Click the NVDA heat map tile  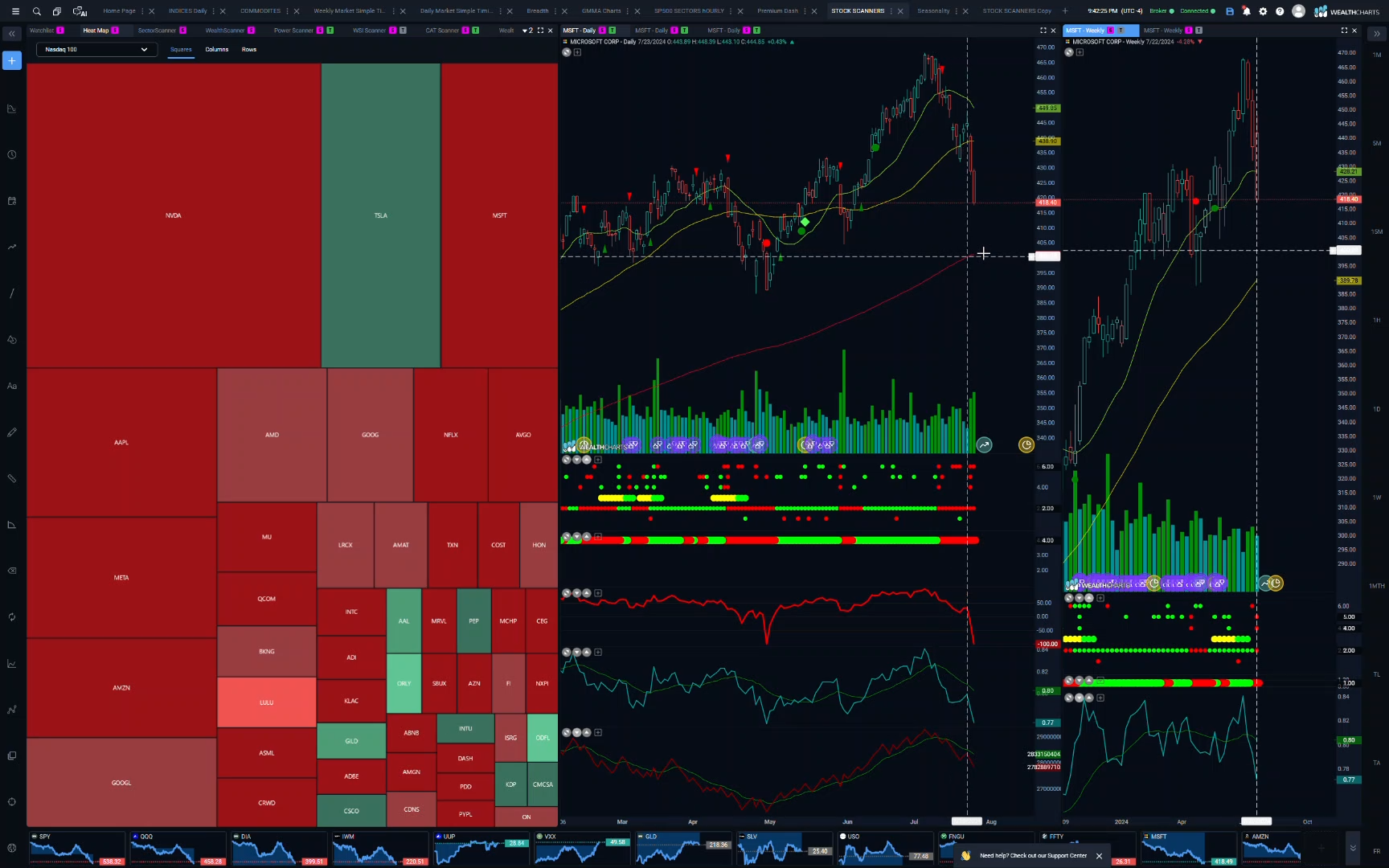click(174, 215)
